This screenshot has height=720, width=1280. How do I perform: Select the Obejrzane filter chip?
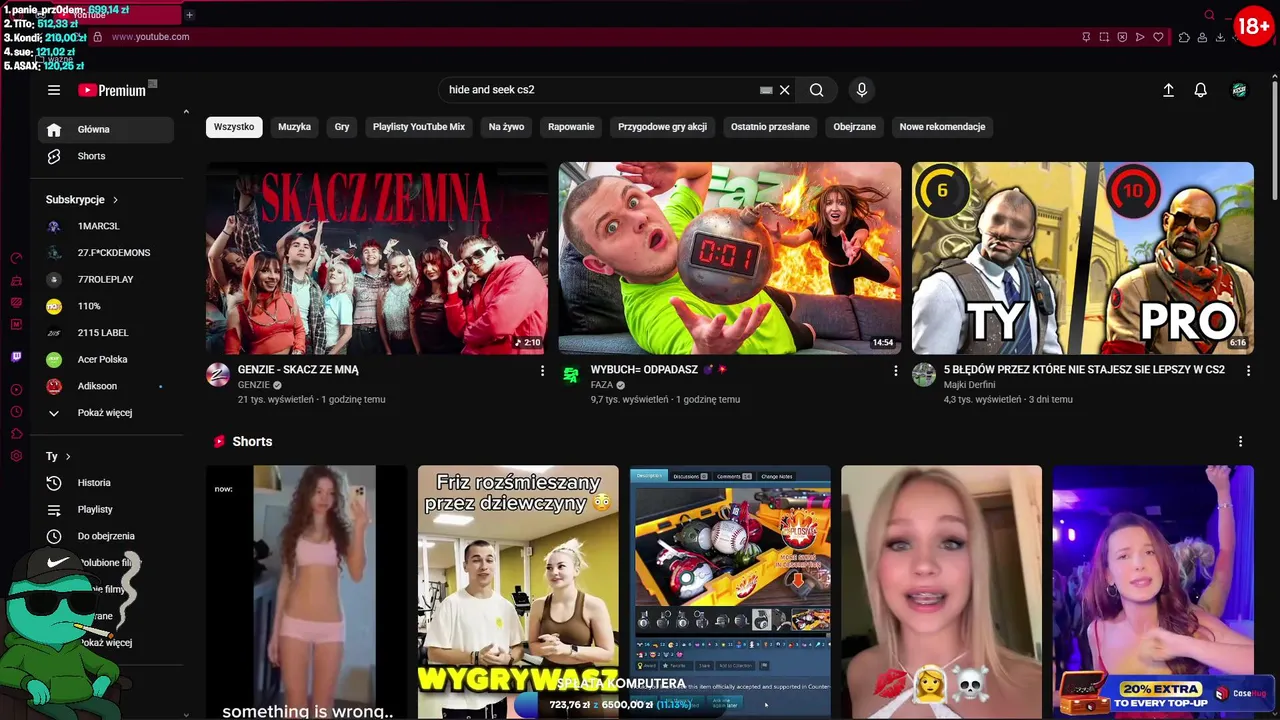click(855, 127)
